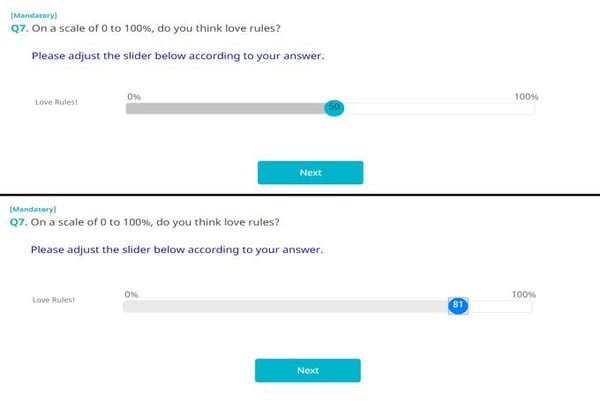Click the blue slider handle showing 81
The height and width of the screenshot is (401, 600).
point(458,306)
